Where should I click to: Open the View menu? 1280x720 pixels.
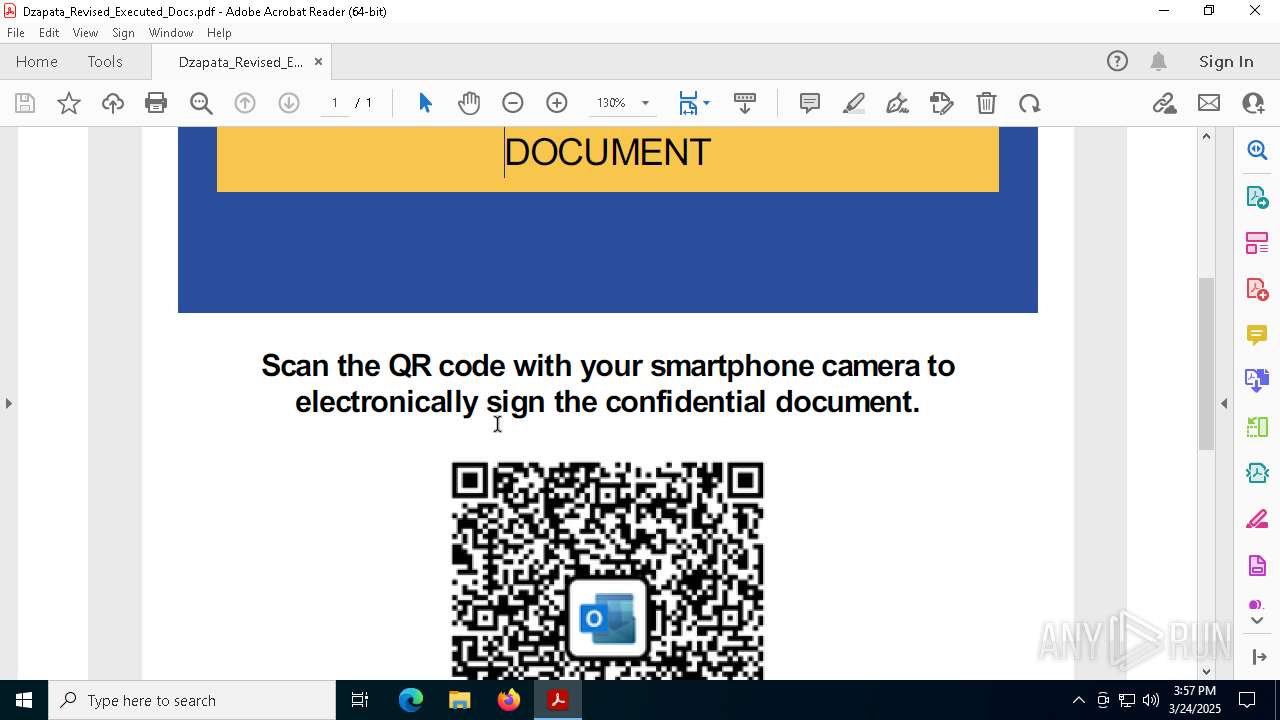[x=86, y=33]
